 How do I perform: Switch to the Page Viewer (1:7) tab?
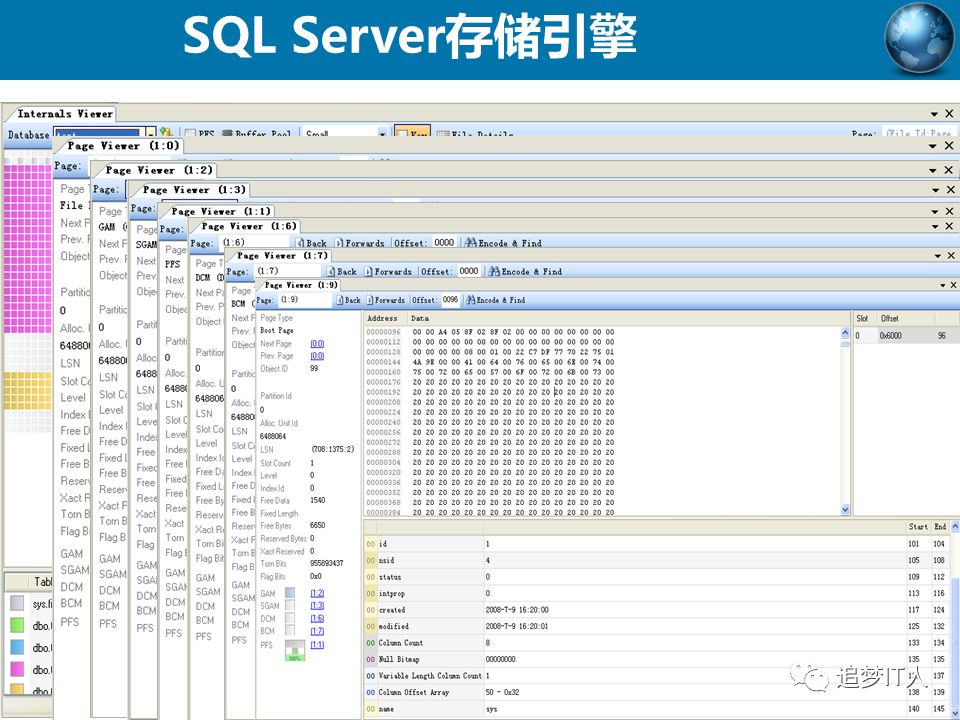tap(282, 256)
